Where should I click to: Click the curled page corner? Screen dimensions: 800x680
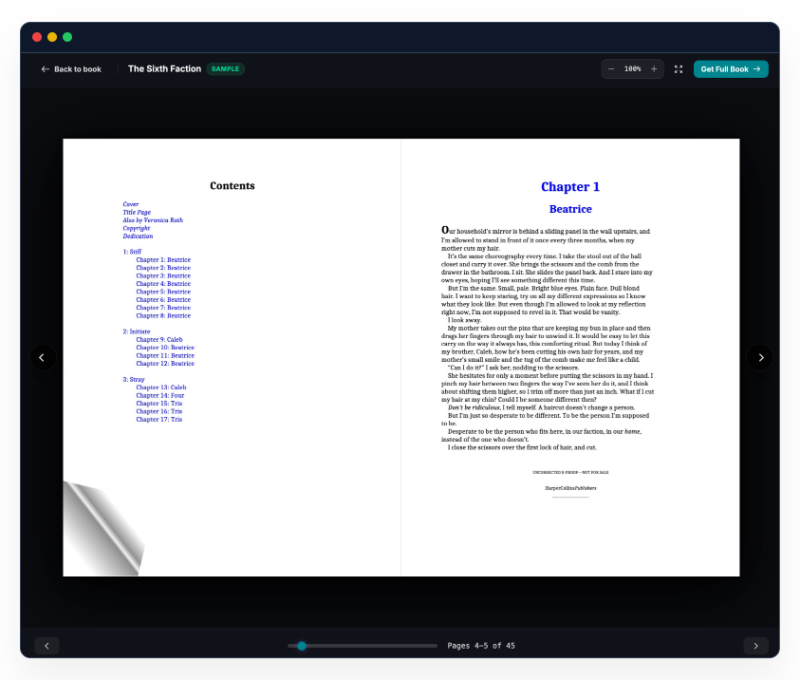coord(104,530)
